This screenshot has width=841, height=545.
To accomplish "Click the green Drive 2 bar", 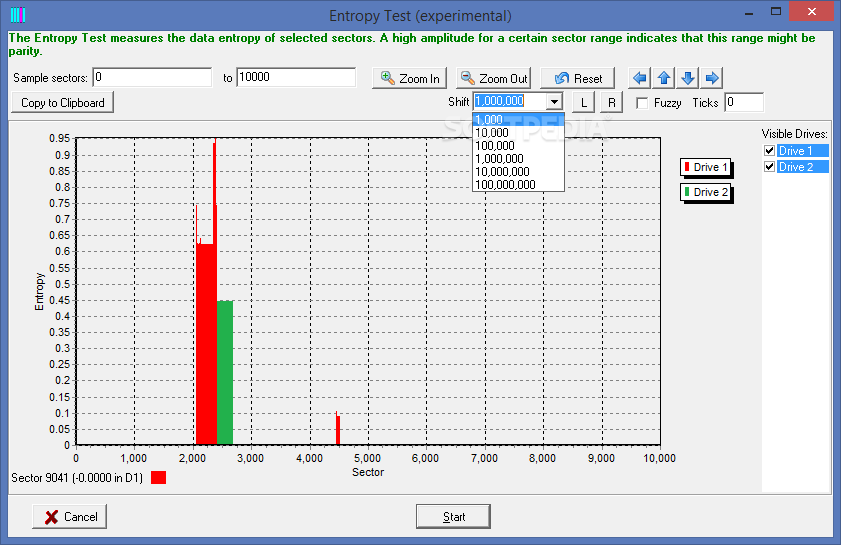I will click(225, 373).
